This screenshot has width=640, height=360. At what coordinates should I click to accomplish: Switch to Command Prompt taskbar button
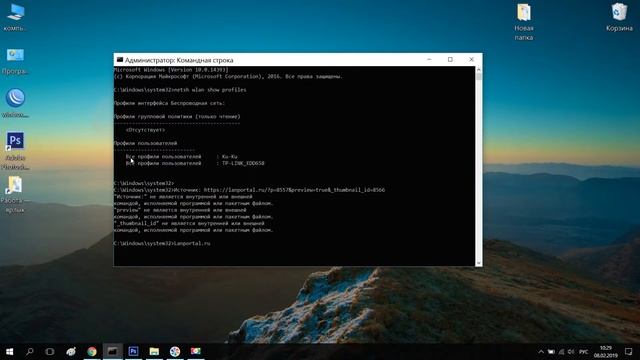112,351
